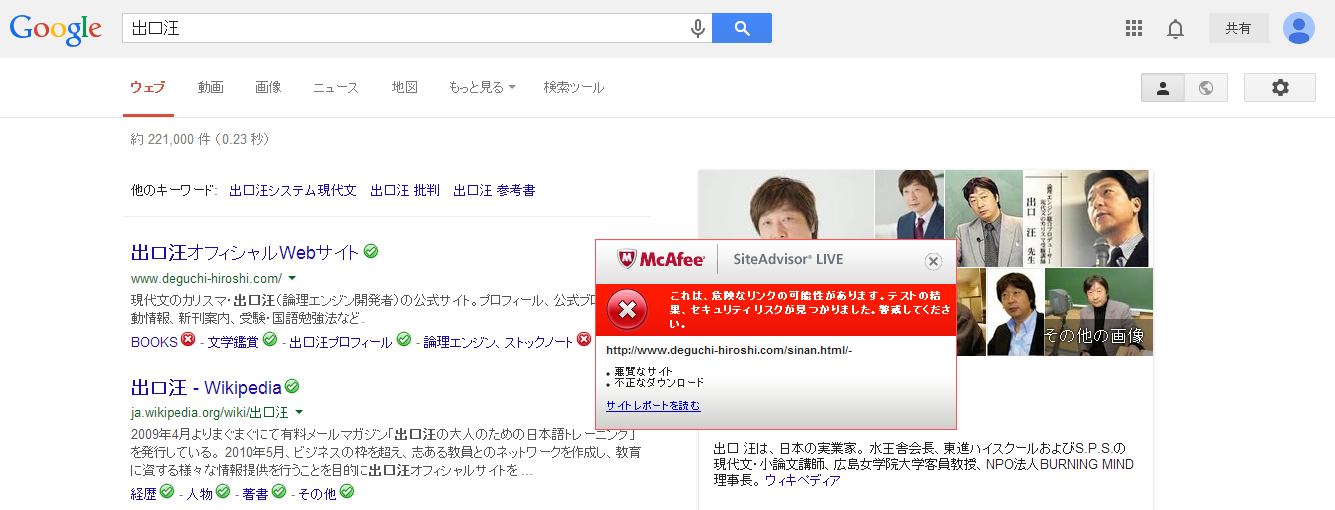The image size is (1335, 510).
Task: Open 出口汪オフィシャルWebサイト result
Action: pos(245,252)
